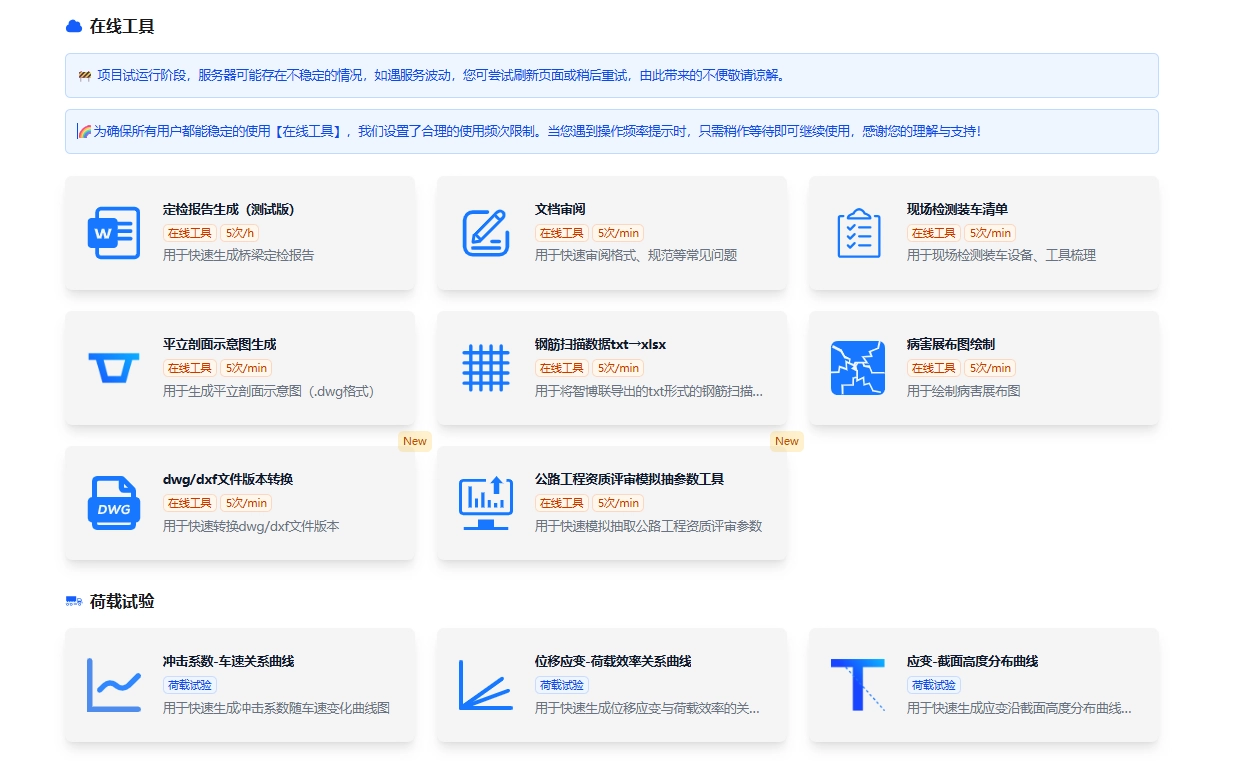The width and height of the screenshot is (1237, 761).
Task: Click the New badge on 公路工程资质评审 card
Action: pyautogui.click(x=787, y=441)
